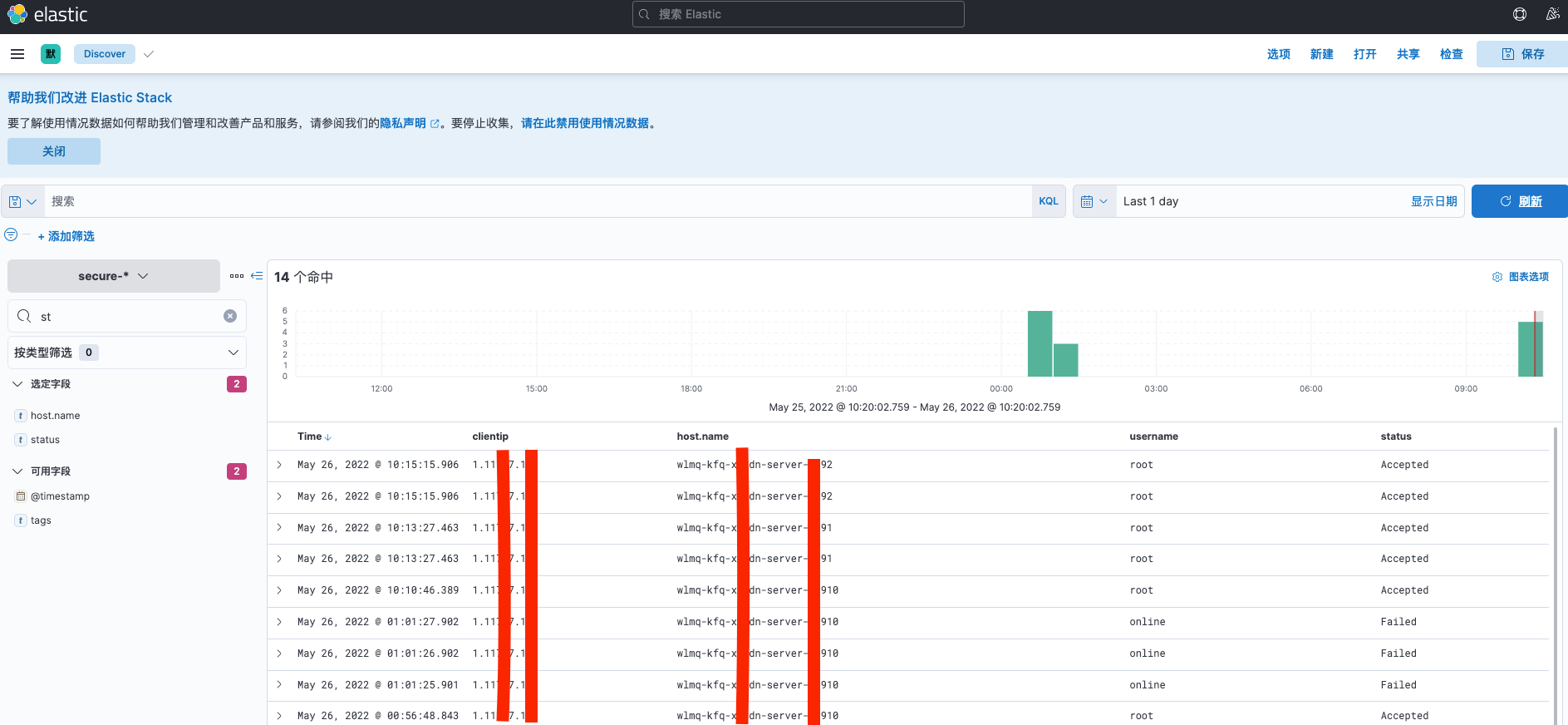
Task: Click 请在此禁用使用情况数据 link
Action: [x=585, y=123]
